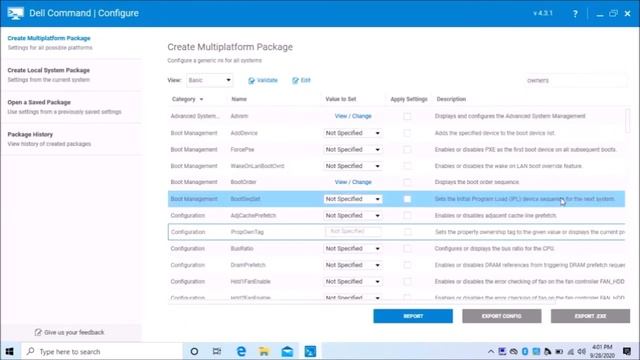The image size is (640, 360).
Task: Tick Apply Settings checkbox for Hdd1FanEnable
Action: pyautogui.click(x=407, y=282)
